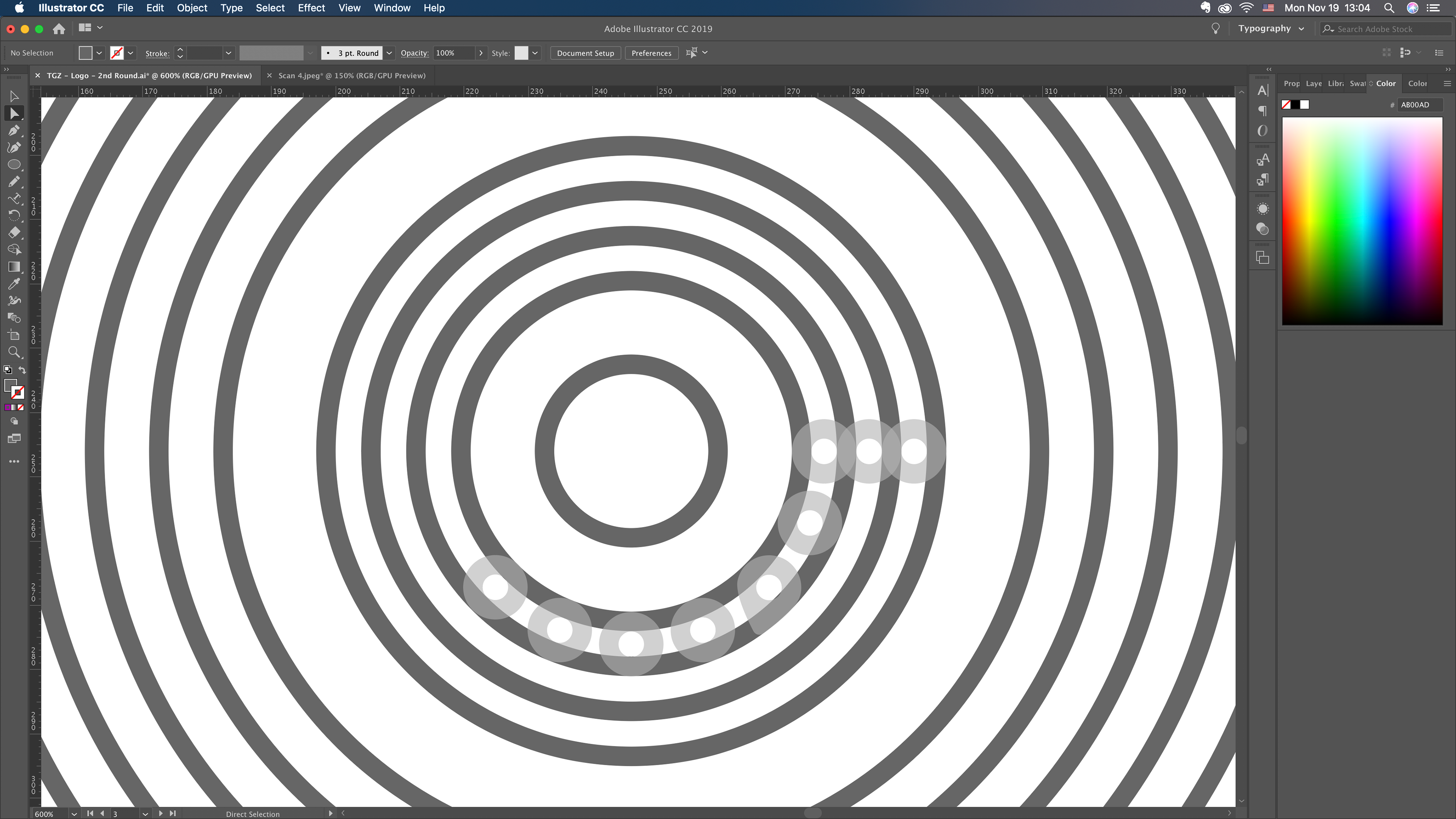The height and width of the screenshot is (819, 1456).
Task: Select the Direct Selection tool
Action: (14, 114)
